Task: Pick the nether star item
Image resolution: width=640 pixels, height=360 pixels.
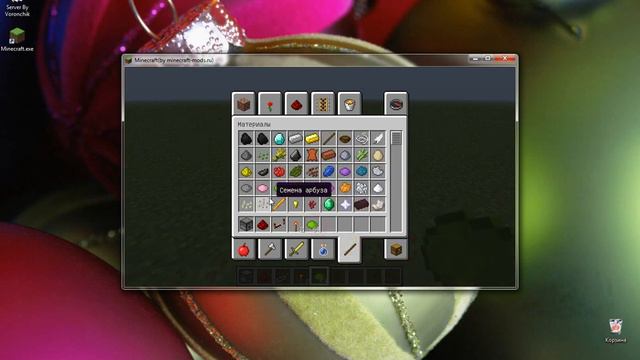Action: (x=345, y=204)
